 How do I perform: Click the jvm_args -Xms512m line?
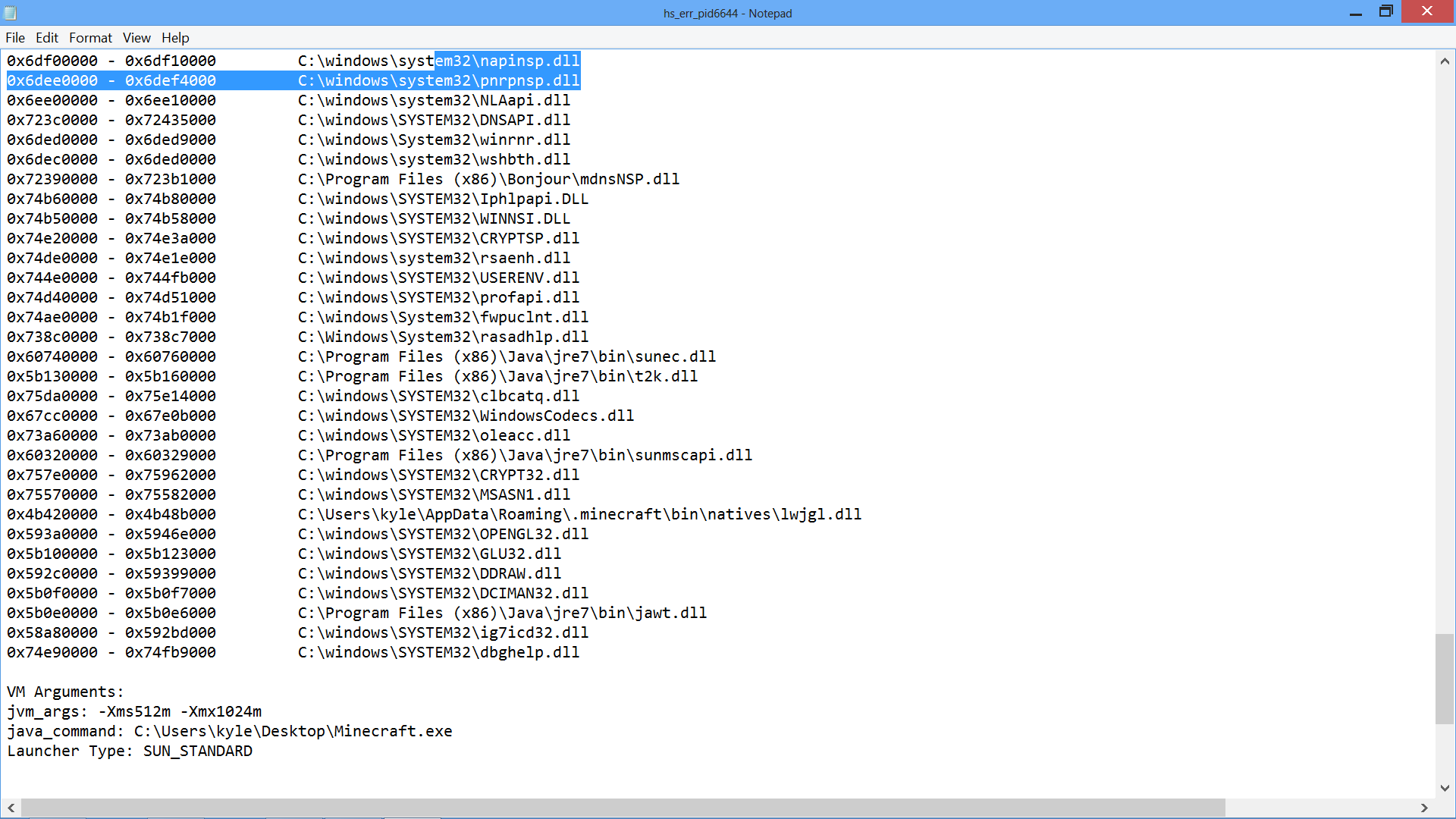point(134,712)
